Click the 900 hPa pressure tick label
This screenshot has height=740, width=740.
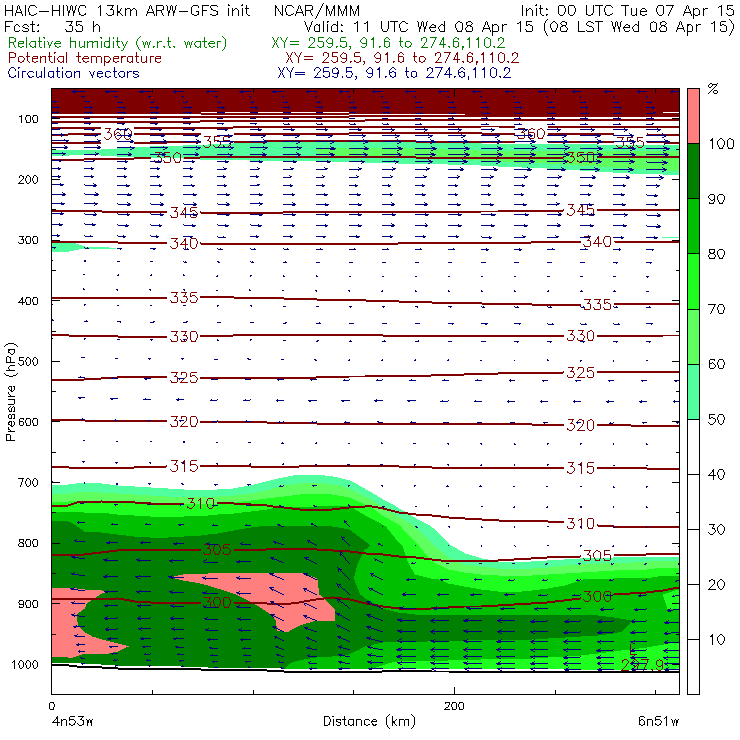(x=28, y=604)
